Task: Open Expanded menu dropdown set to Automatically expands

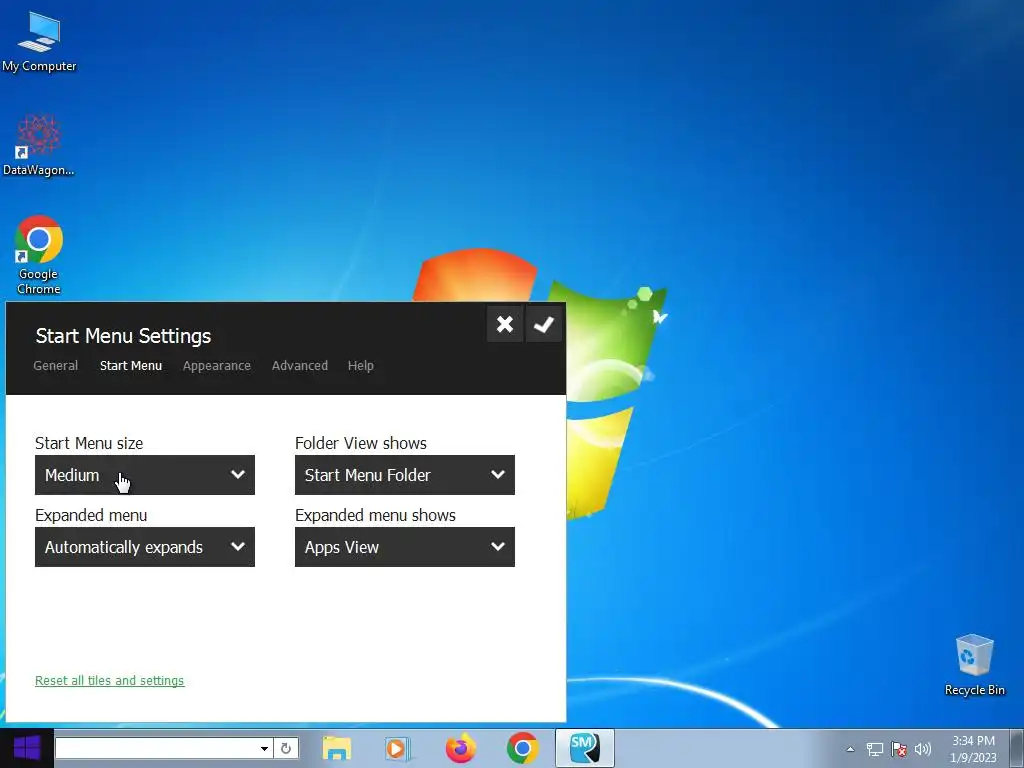Action: [x=145, y=547]
